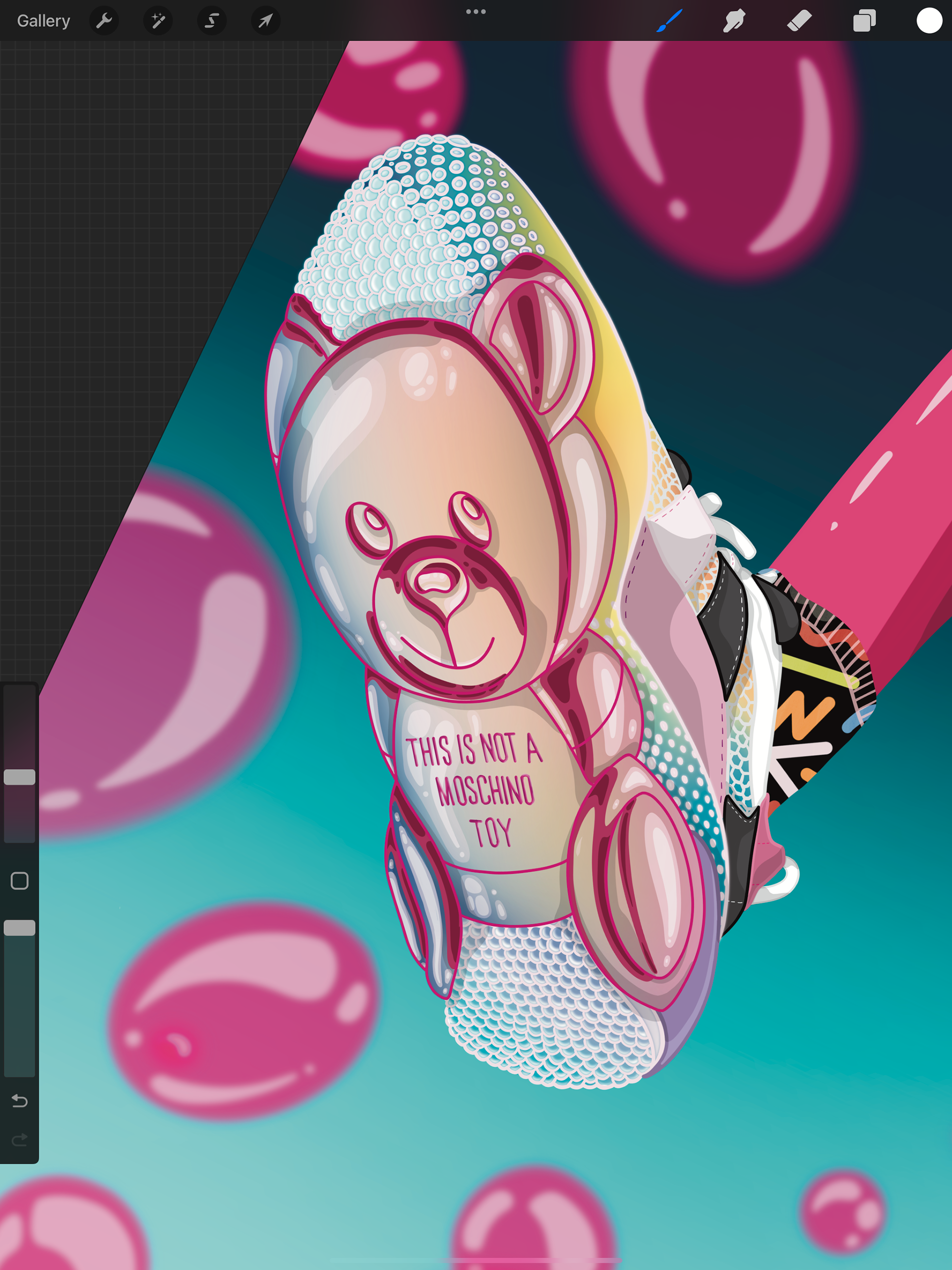Tap the square Modify button in sidebar
Image resolution: width=952 pixels, height=1270 pixels.
tap(19, 881)
